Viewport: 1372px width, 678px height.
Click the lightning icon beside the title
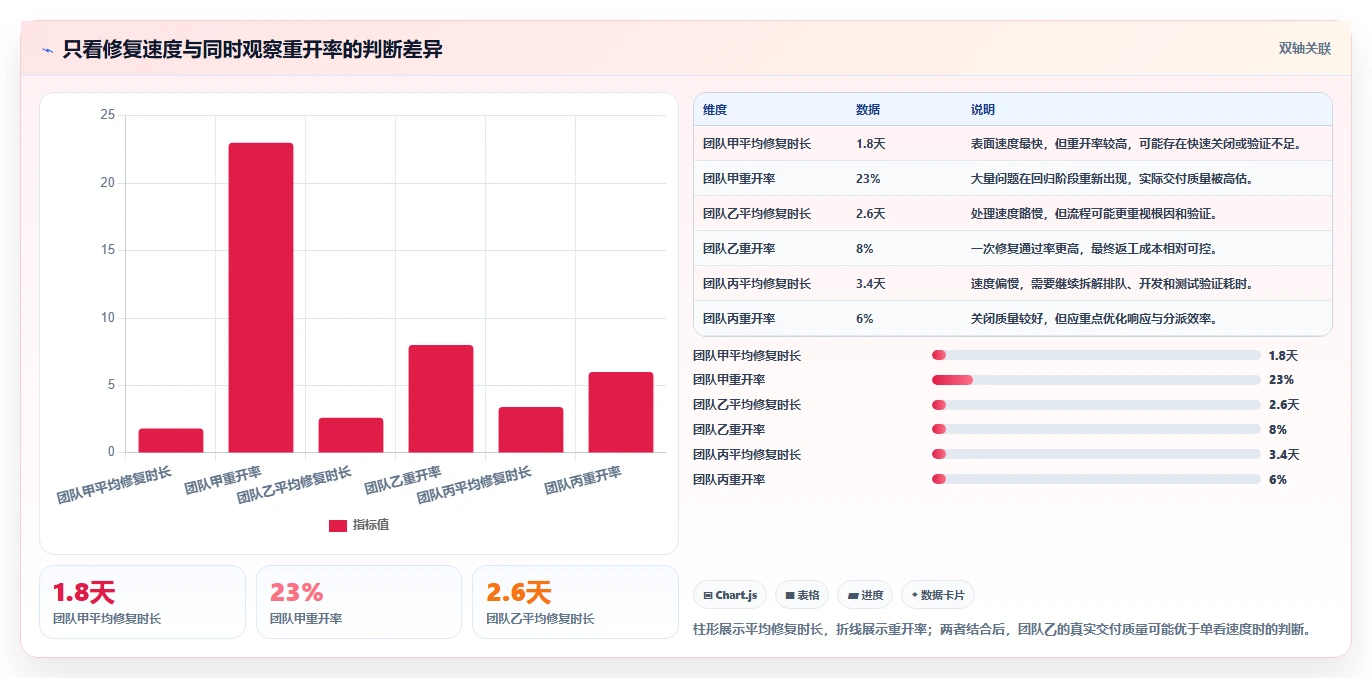coord(47,50)
